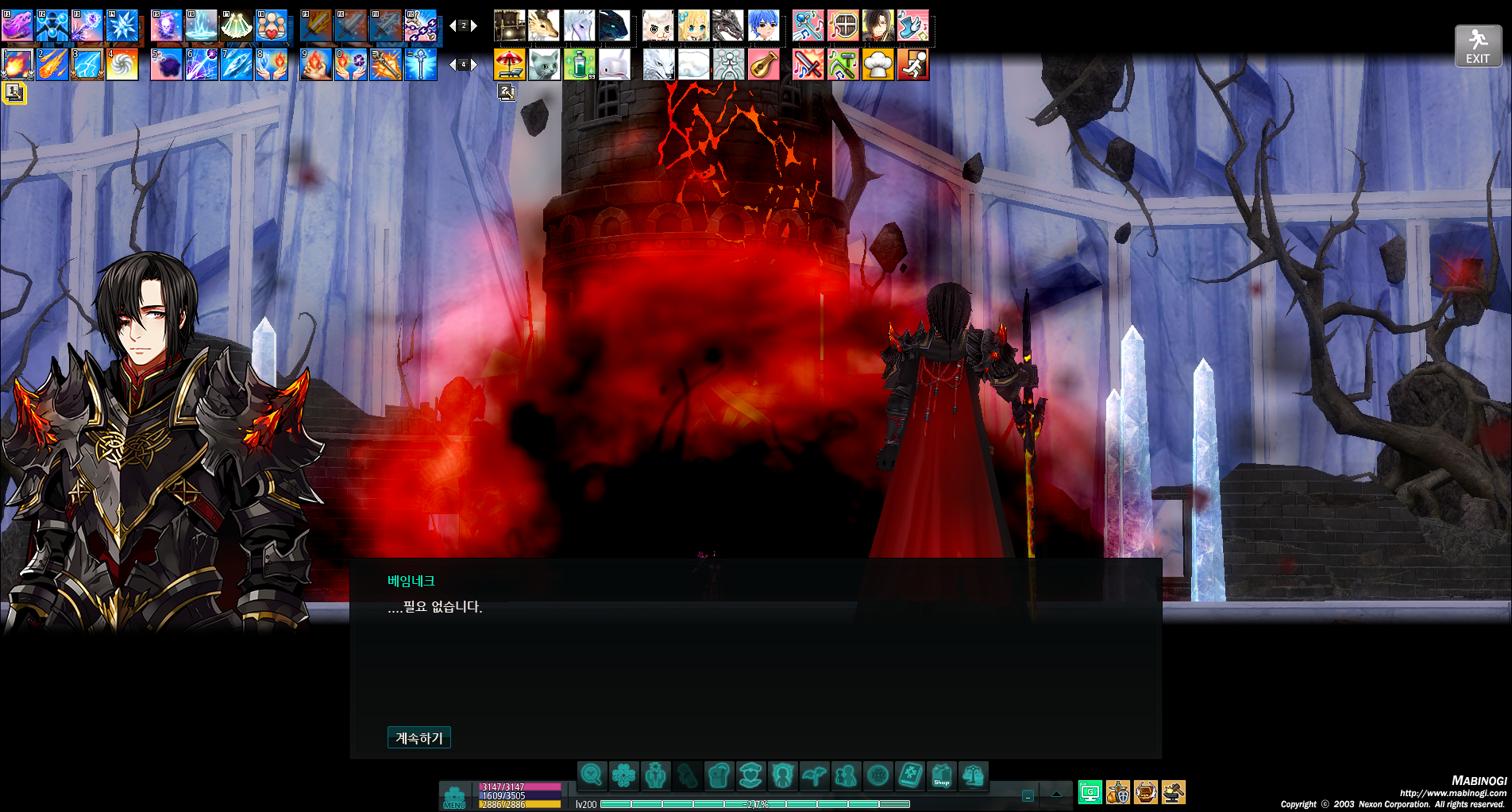Activate the F4 ice crystal burst skill

[x=122, y=25]
